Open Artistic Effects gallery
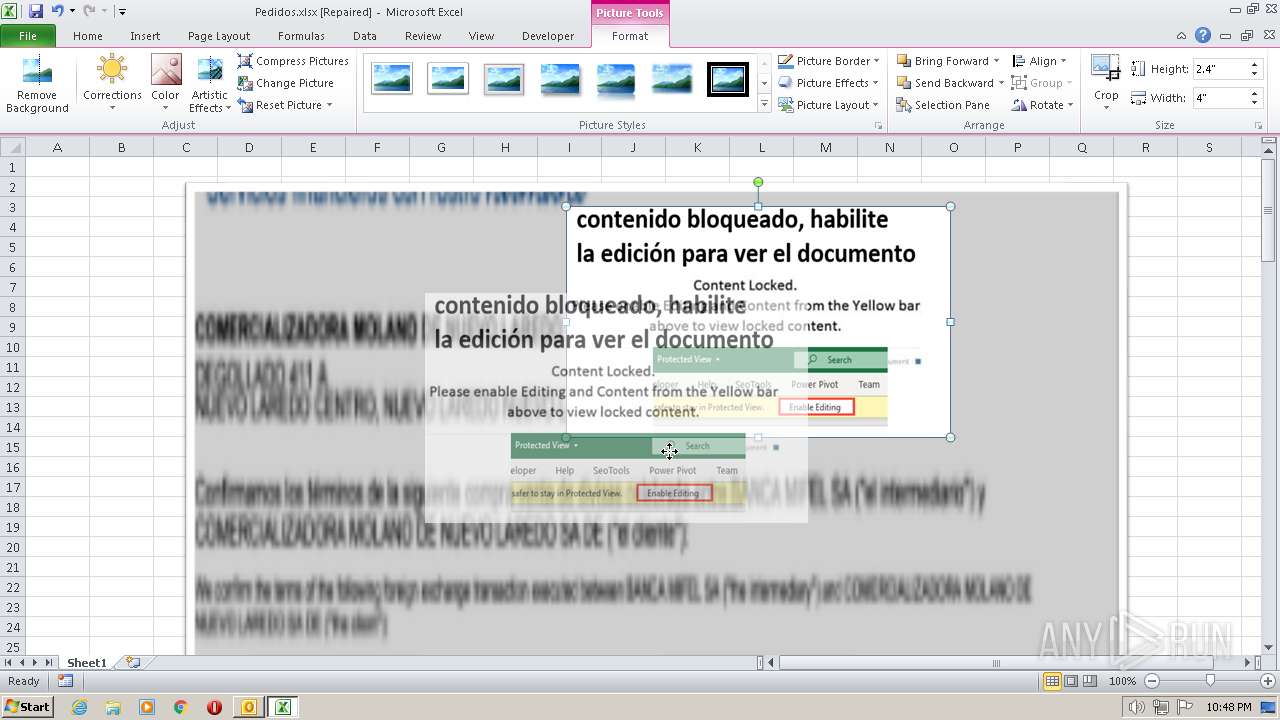 click(x=210, y=85)
